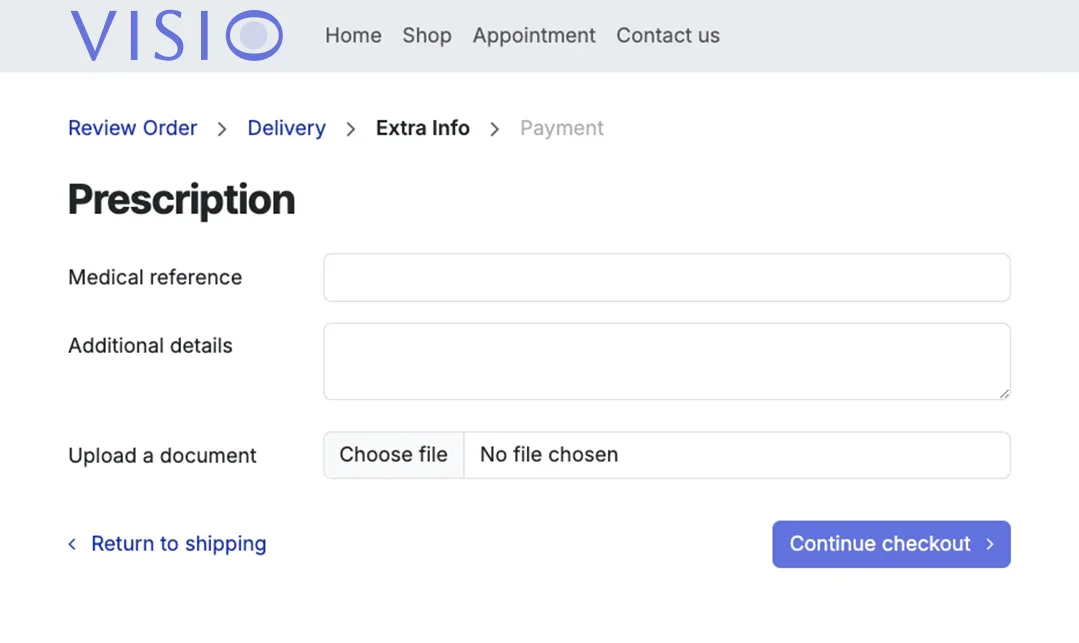
Task: Go to the Shop page
Action: (427, 36)
